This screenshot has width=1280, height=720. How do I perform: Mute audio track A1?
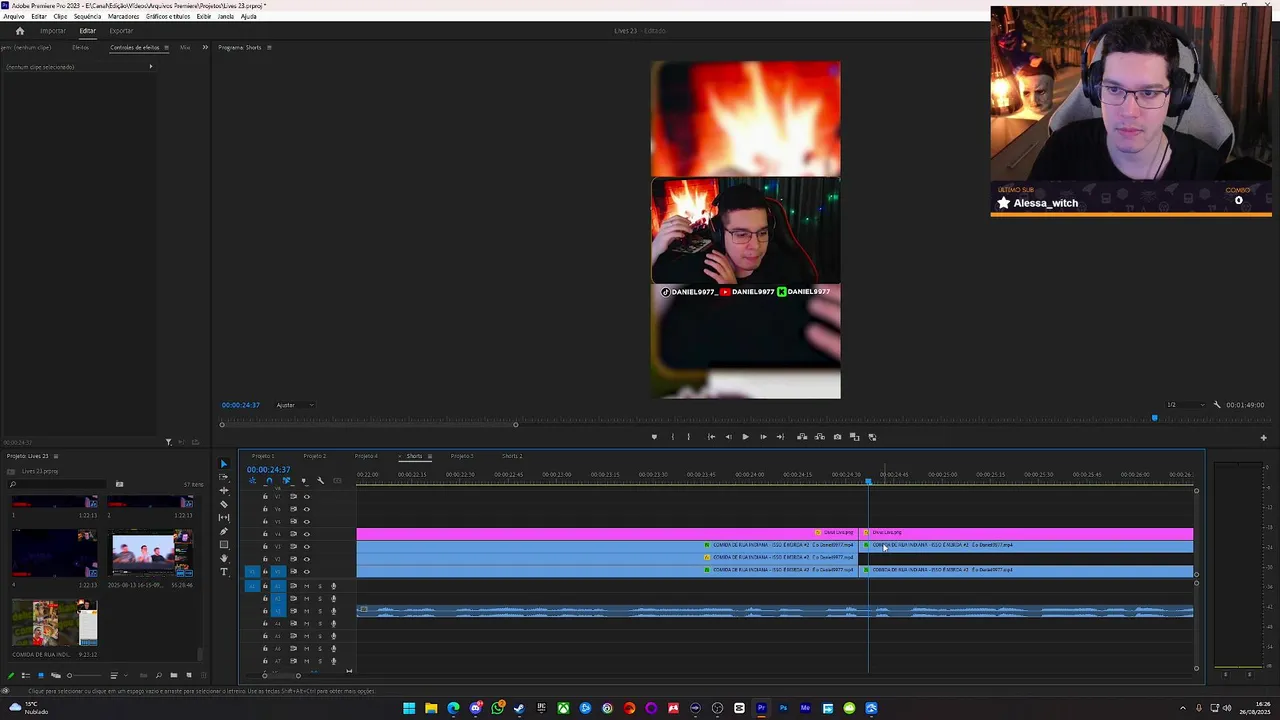tap(307, 586)
